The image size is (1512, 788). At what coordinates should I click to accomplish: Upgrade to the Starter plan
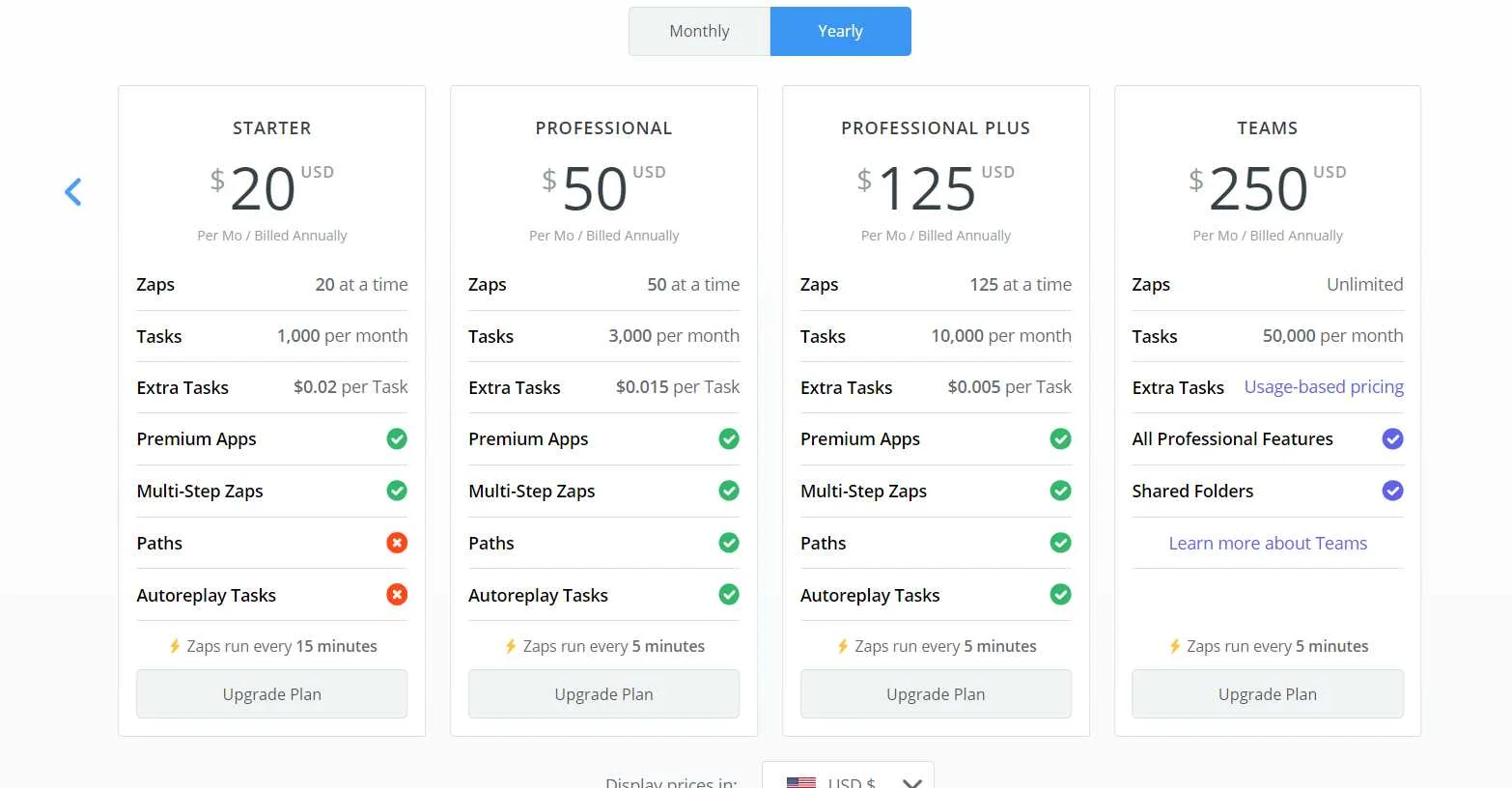coord(271,694)
